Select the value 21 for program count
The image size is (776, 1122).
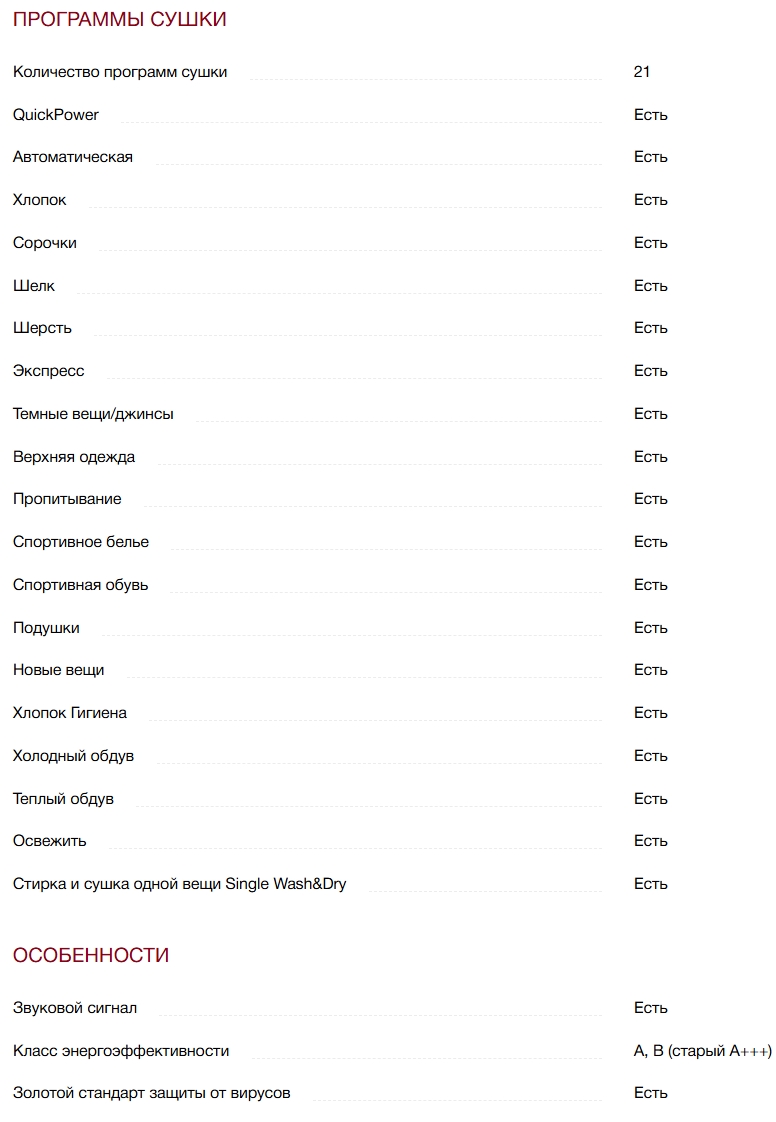pyautogui.click(x=642, y=72)
